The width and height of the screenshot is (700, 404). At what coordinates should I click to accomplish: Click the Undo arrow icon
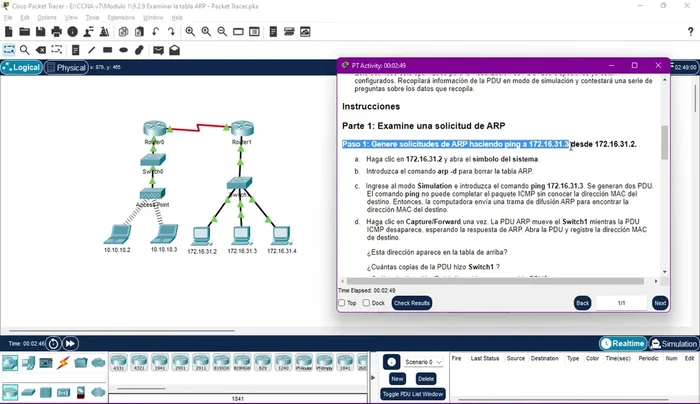pos(155,32)
